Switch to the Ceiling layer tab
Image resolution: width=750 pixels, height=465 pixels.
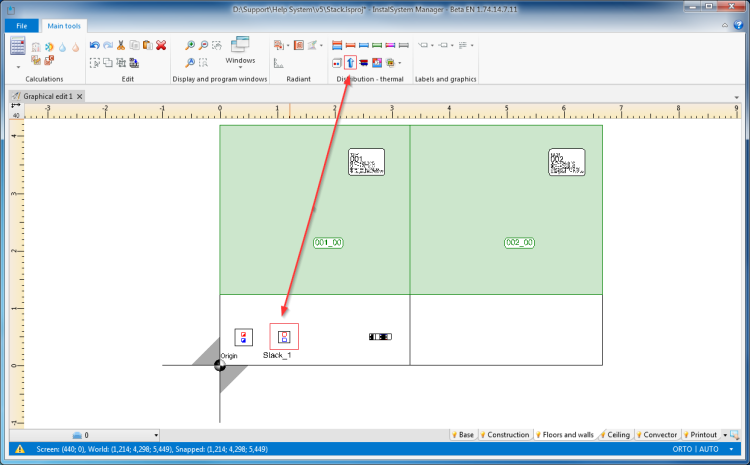coord(616,434)
